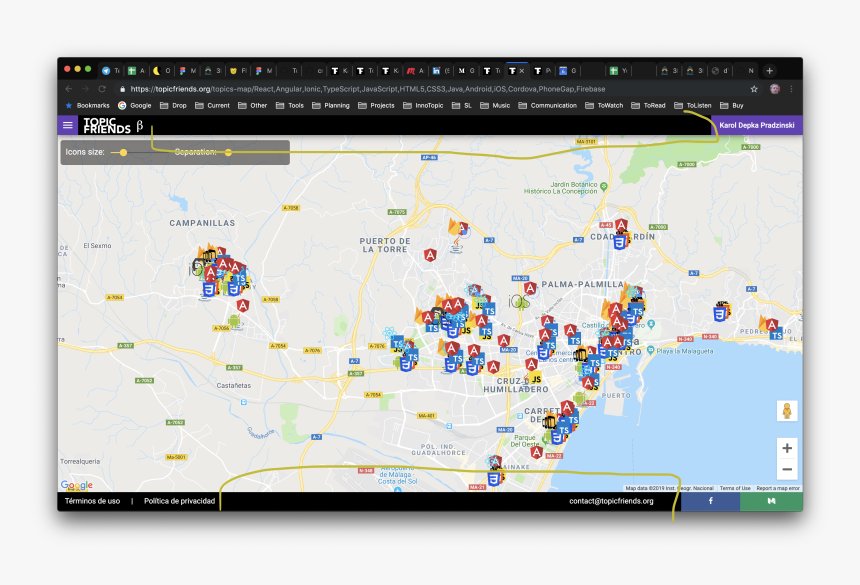Click the Angular marker at Pedregalejo
860x585 pixels.
tap(772, 325)
